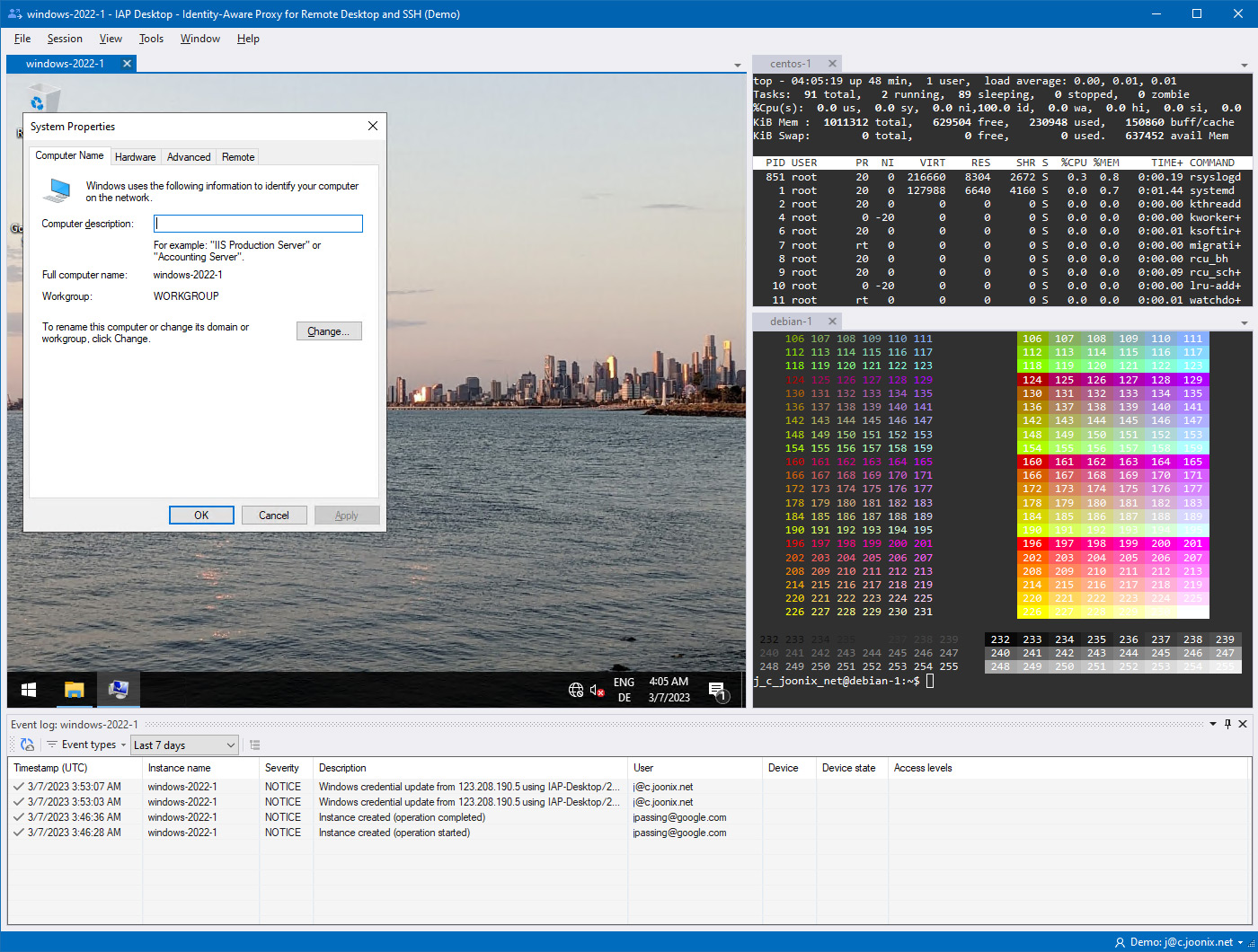This screenshot has height=952, width=1258.
Task: Pin the Event log panel with the pushpin
Action: click(1228, 724)
